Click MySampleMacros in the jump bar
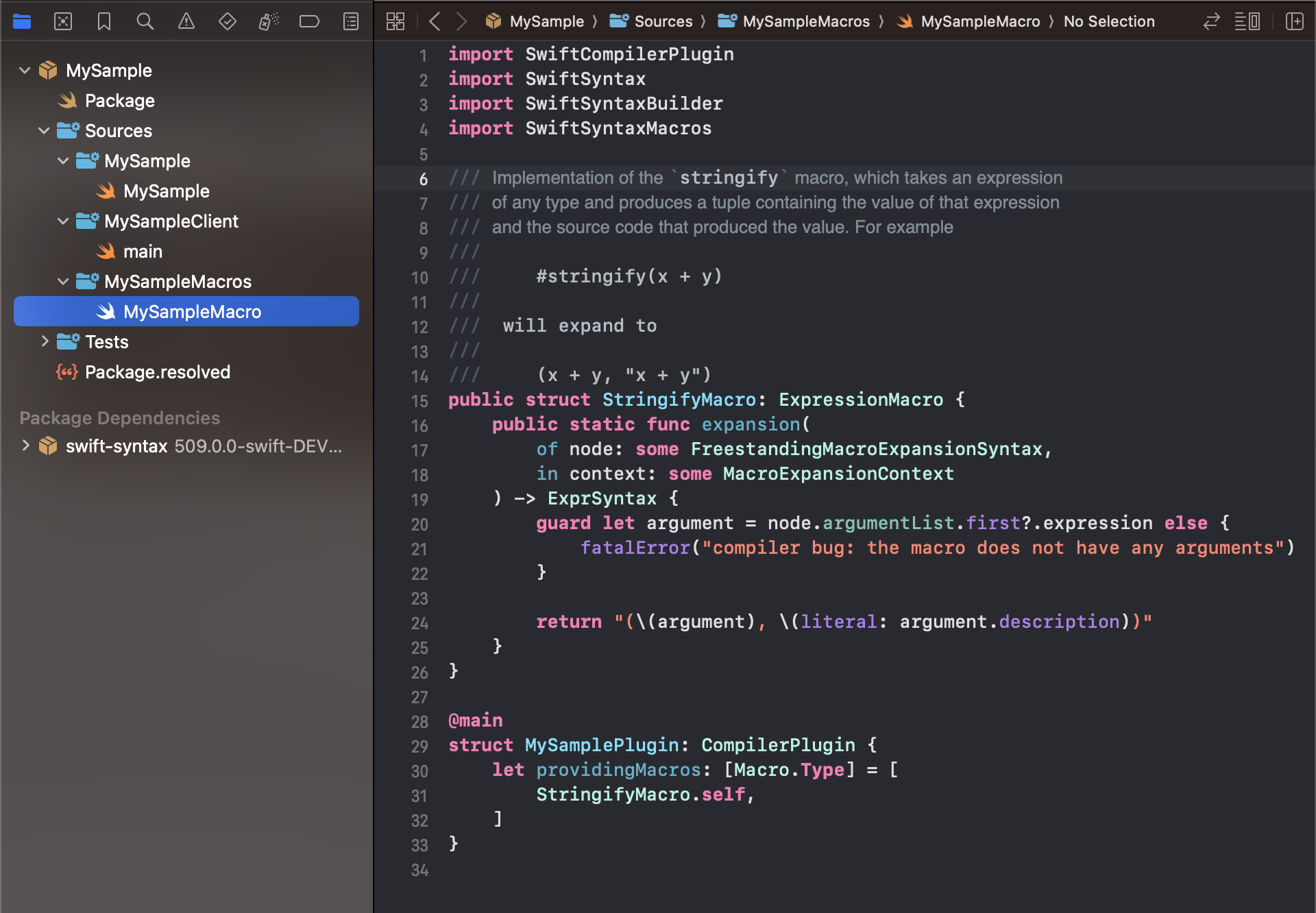 [805, 21]
